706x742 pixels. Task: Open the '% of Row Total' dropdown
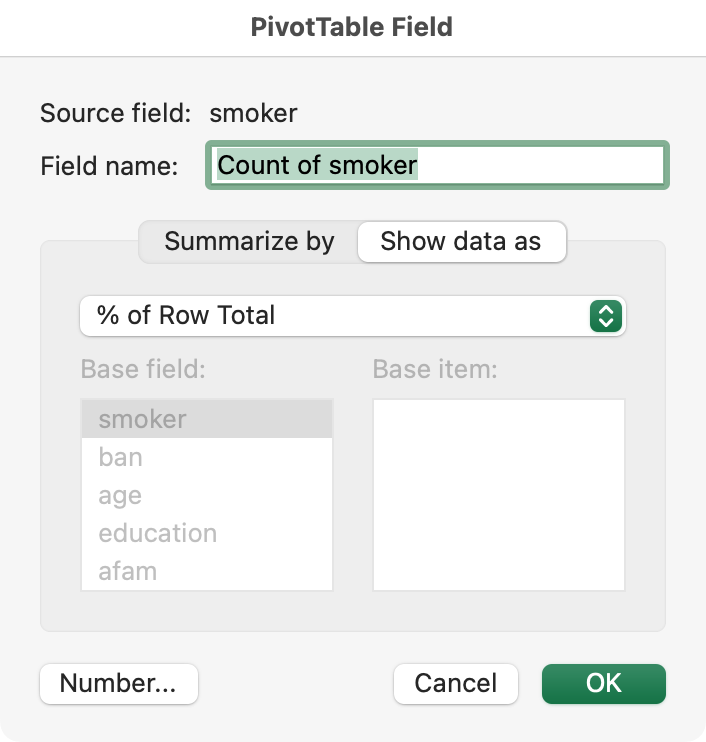pyautogui.click(x=353, y=316)
